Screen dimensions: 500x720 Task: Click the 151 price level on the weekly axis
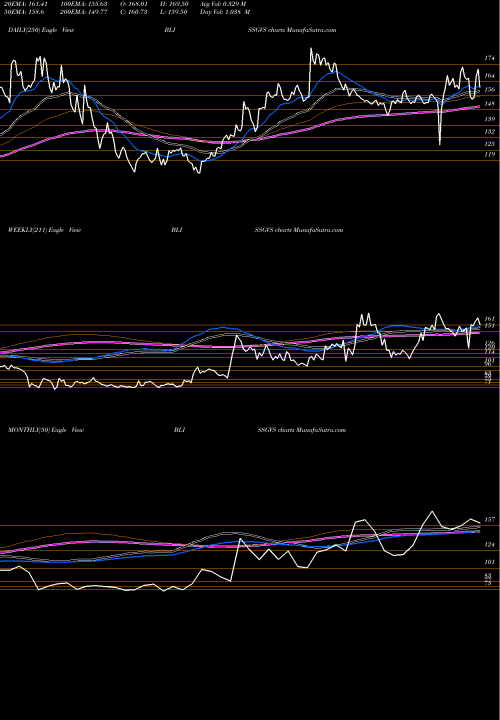[489, 326]
